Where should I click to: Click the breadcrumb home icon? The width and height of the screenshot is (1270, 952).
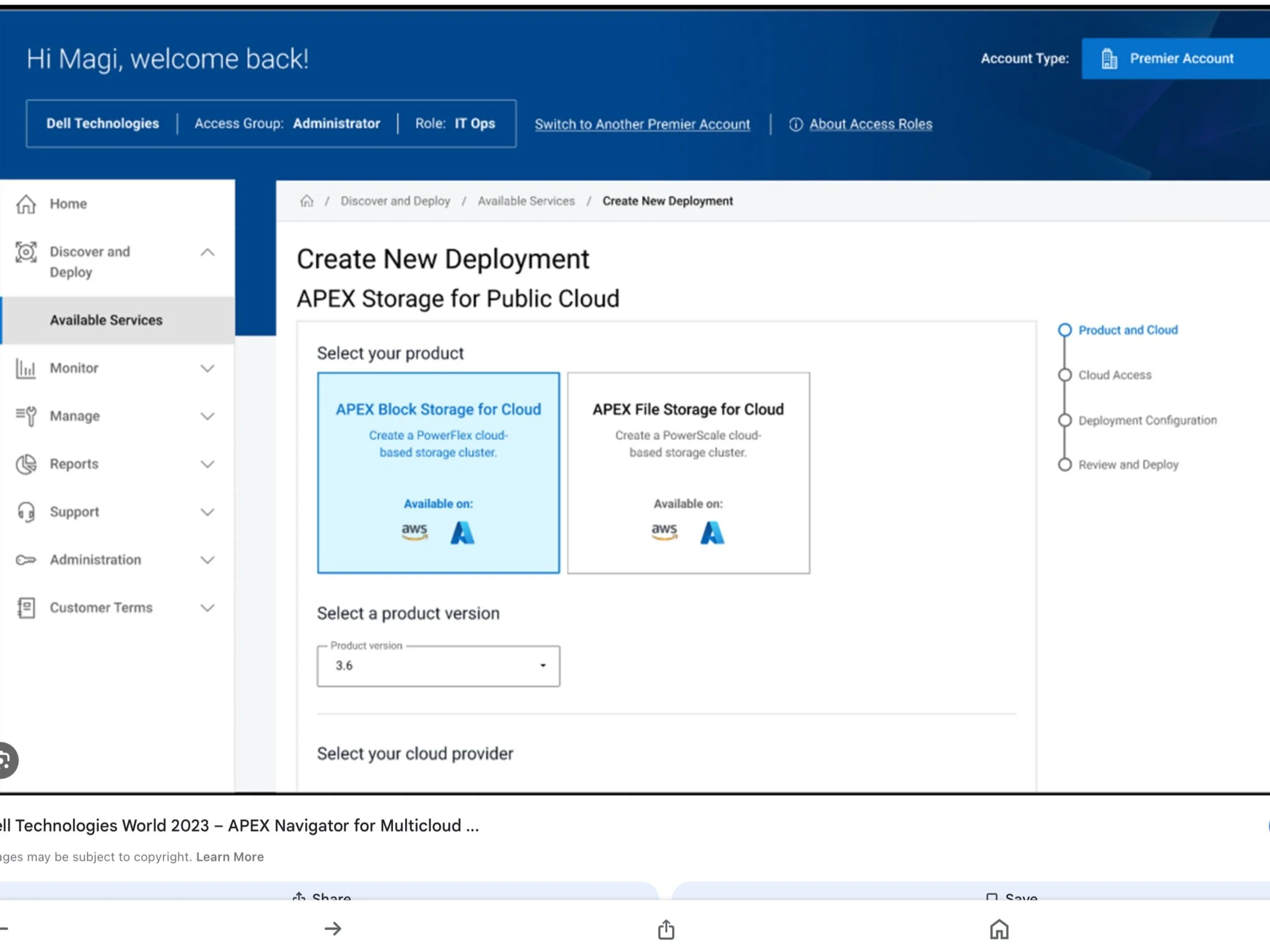tap(307, 201)
